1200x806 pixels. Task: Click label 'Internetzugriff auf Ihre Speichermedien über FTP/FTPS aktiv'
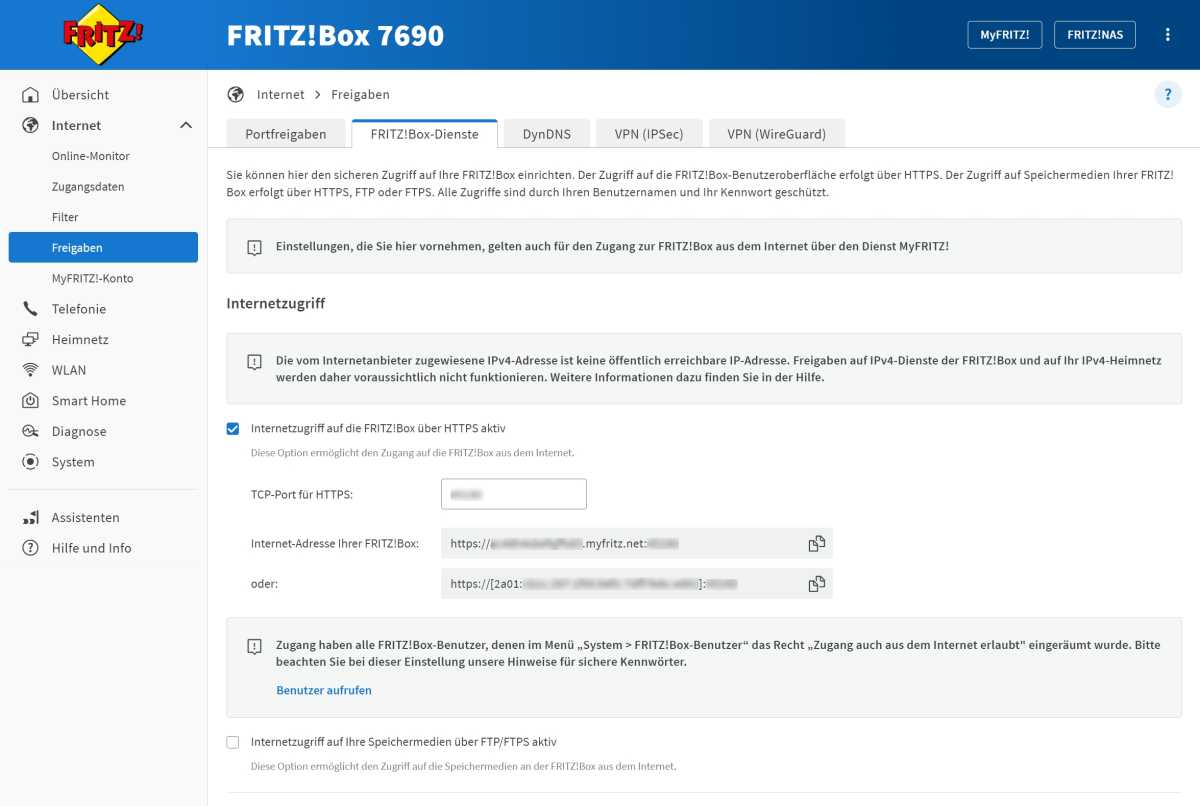(404, 743)
